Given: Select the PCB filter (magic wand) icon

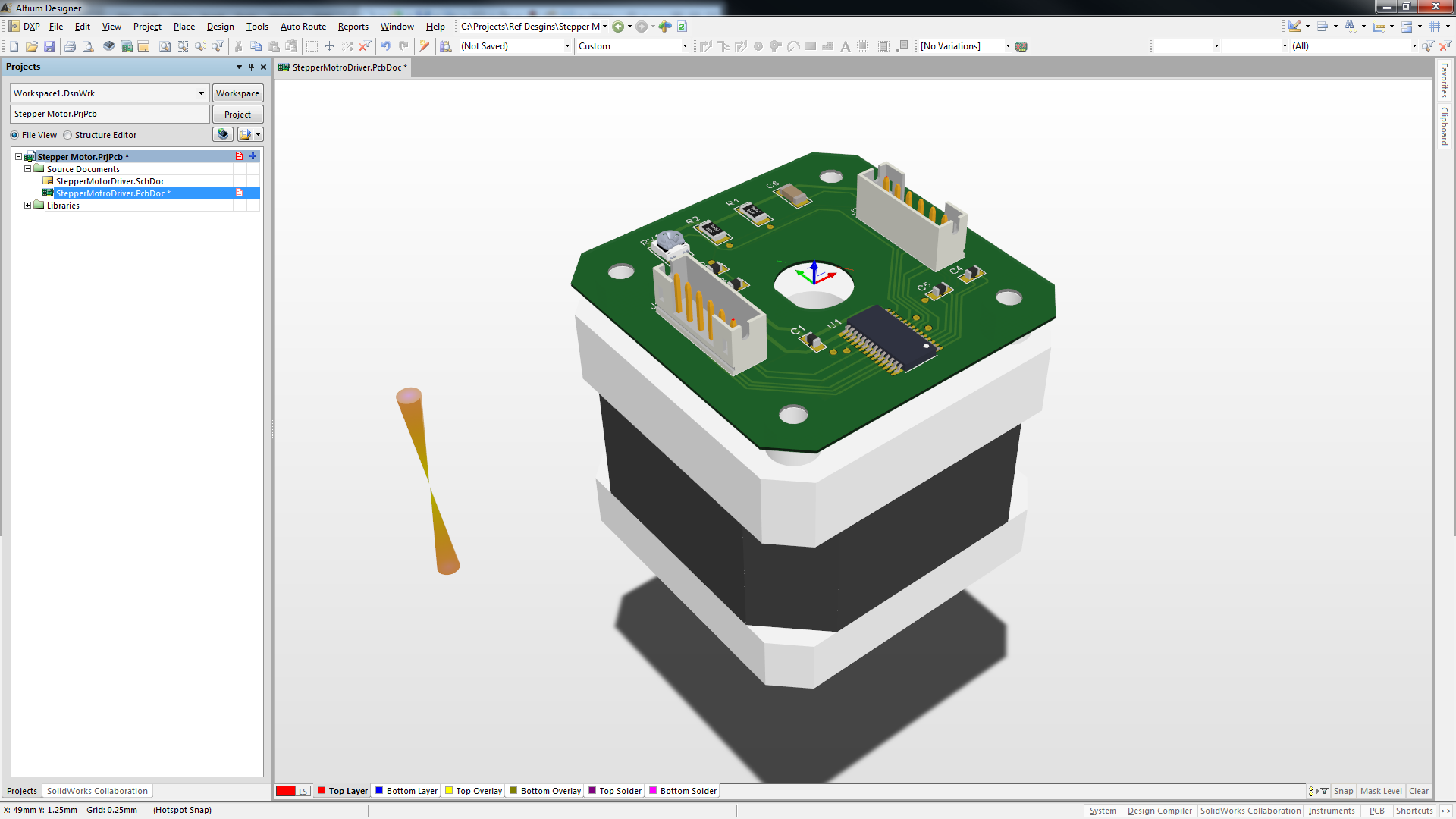Looking at the screenshot, I should point(424,46).
